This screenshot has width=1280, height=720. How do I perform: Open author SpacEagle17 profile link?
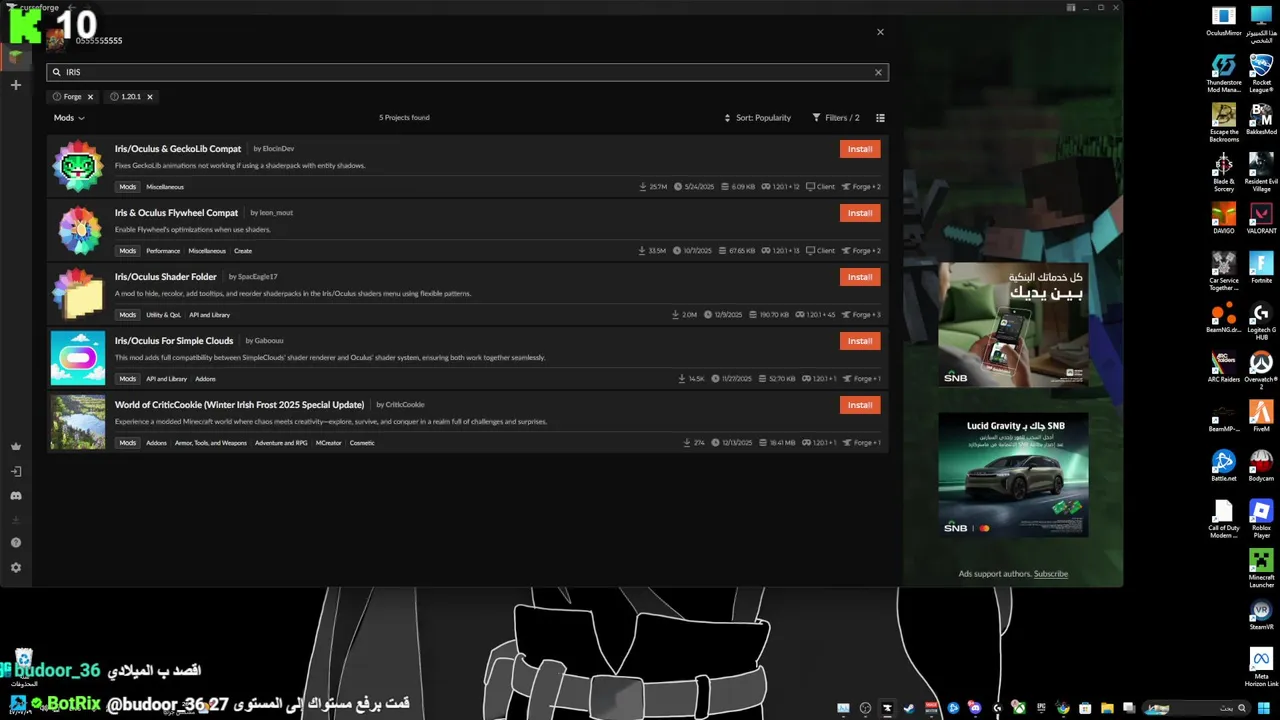[258, 277]
